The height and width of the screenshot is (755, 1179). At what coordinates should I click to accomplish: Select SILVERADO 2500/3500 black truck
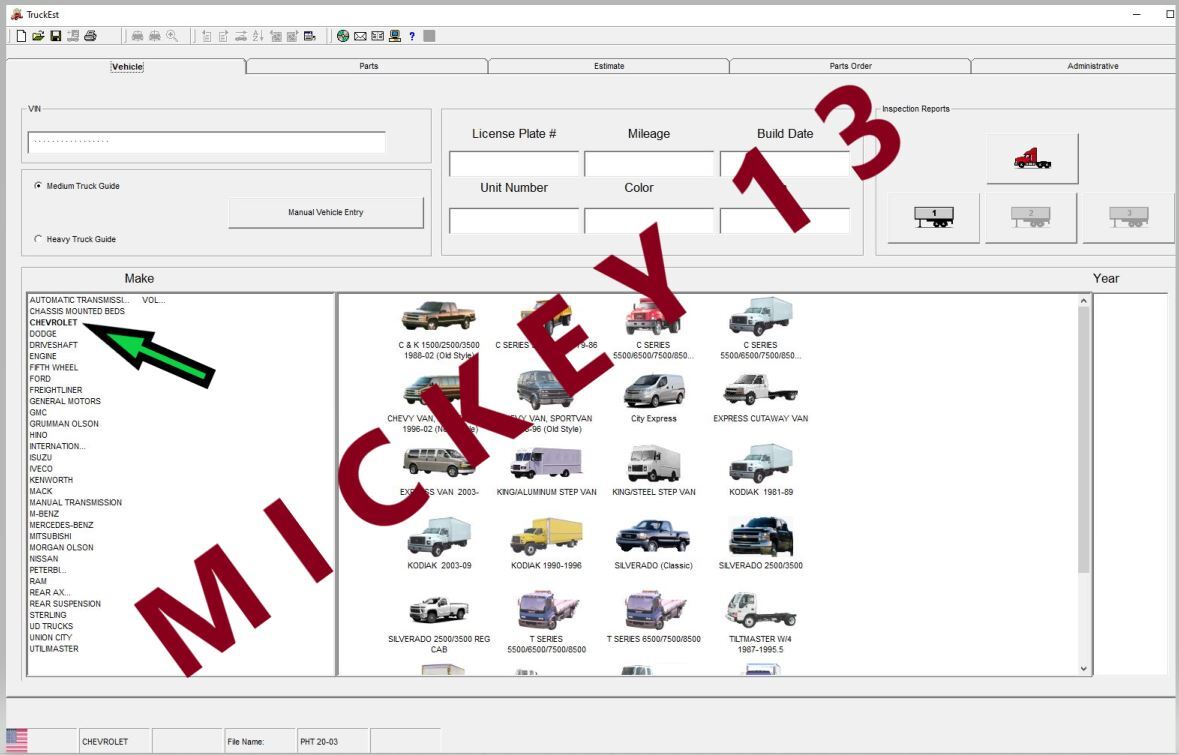(760, 536)
